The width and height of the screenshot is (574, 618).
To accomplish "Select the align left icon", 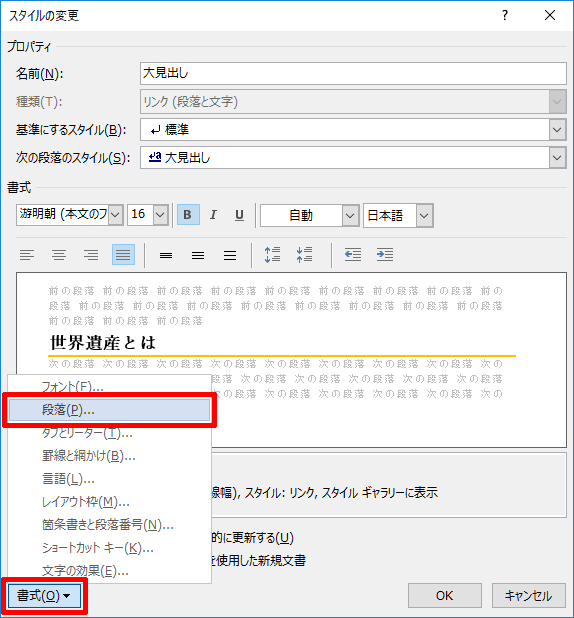I will [27, 255].
